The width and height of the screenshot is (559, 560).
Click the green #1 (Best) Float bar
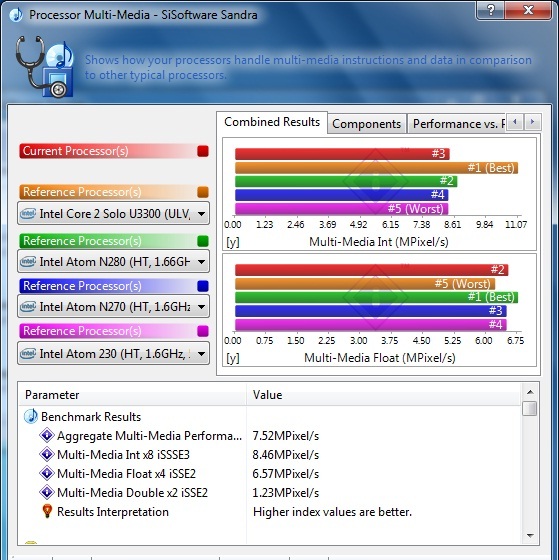pos(376,297)
